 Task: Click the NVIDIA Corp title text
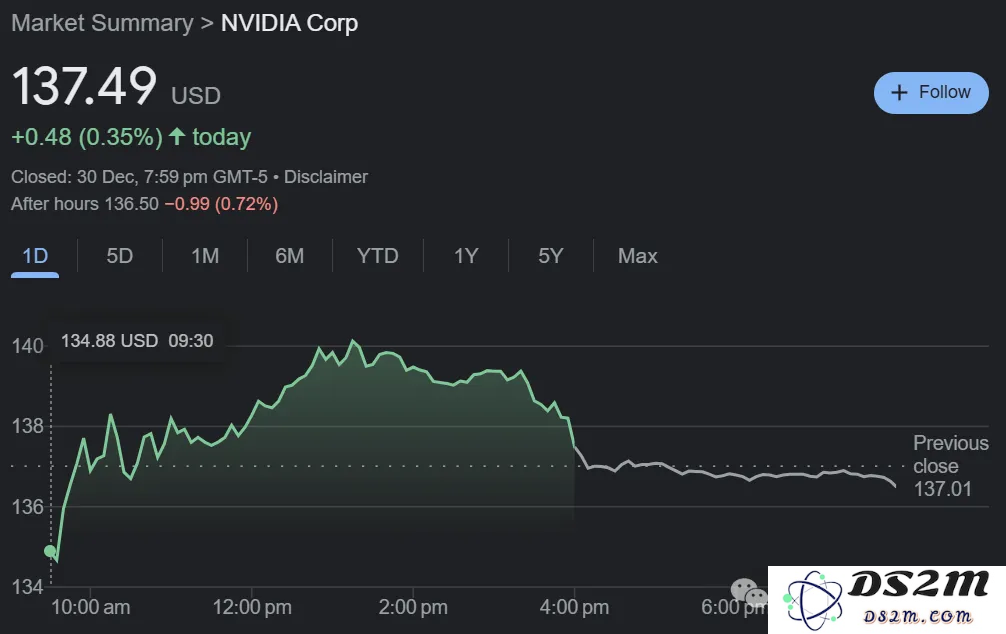pyautogui.click(x=289, y=23)
